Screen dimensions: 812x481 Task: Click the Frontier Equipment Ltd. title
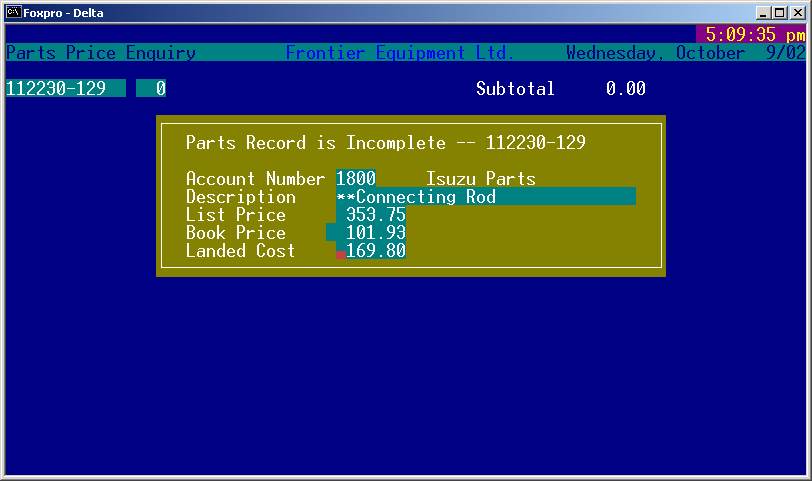click(400, 53)
